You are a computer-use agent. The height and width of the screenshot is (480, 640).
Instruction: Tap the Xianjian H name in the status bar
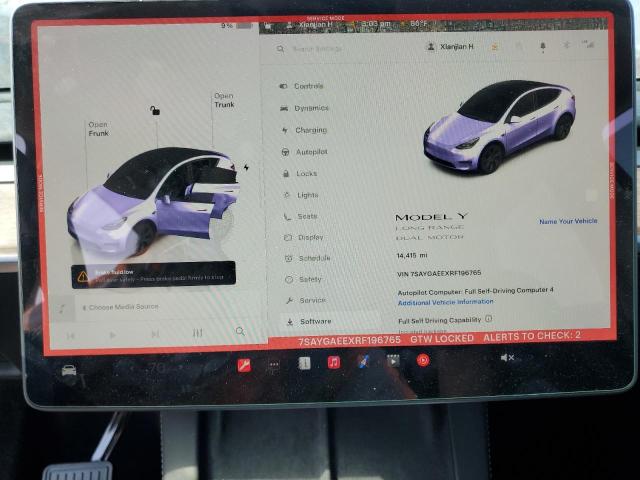pos(315,25)
